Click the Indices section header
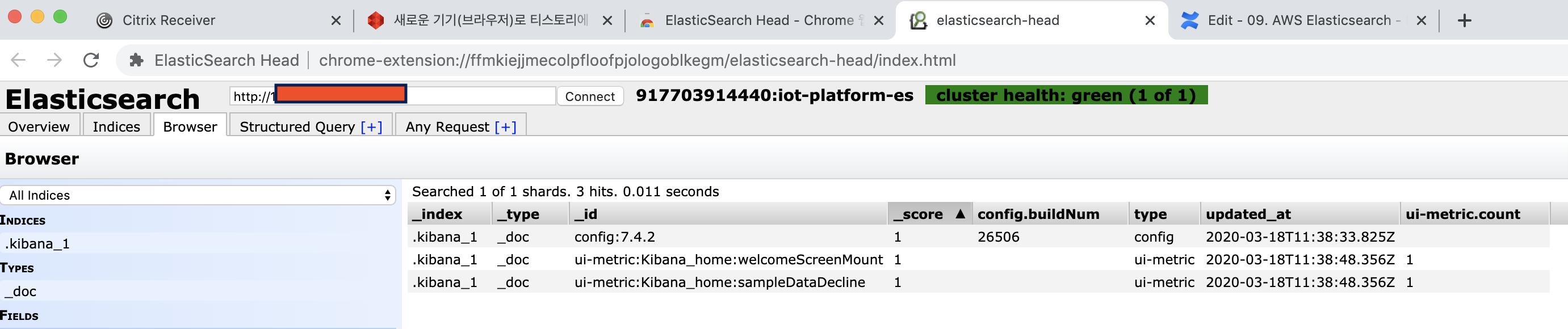The image size is (1568, 329). tap(23, 220)
